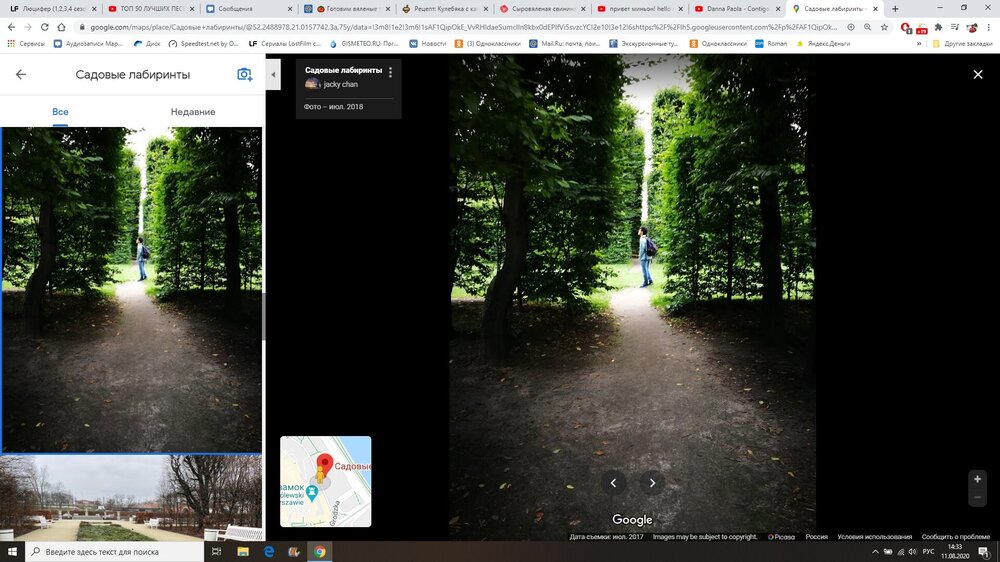The width and height of the screenshot is (1000, 562).
Task: Open Другие закладки bookmarks folder
Action: pos(966,44)
